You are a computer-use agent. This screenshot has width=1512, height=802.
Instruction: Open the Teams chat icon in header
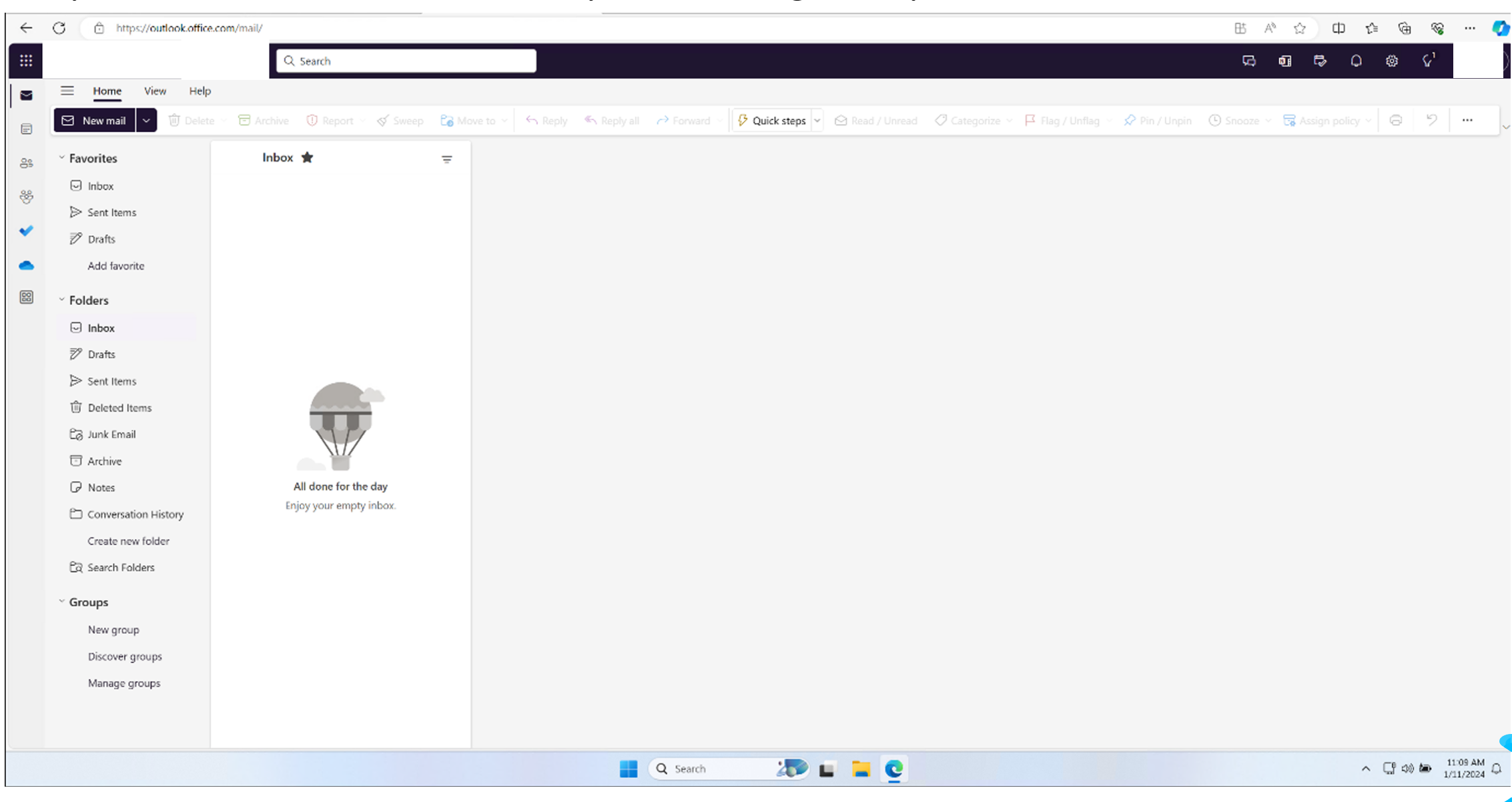pyautogui.click(x=1249, y=61)
